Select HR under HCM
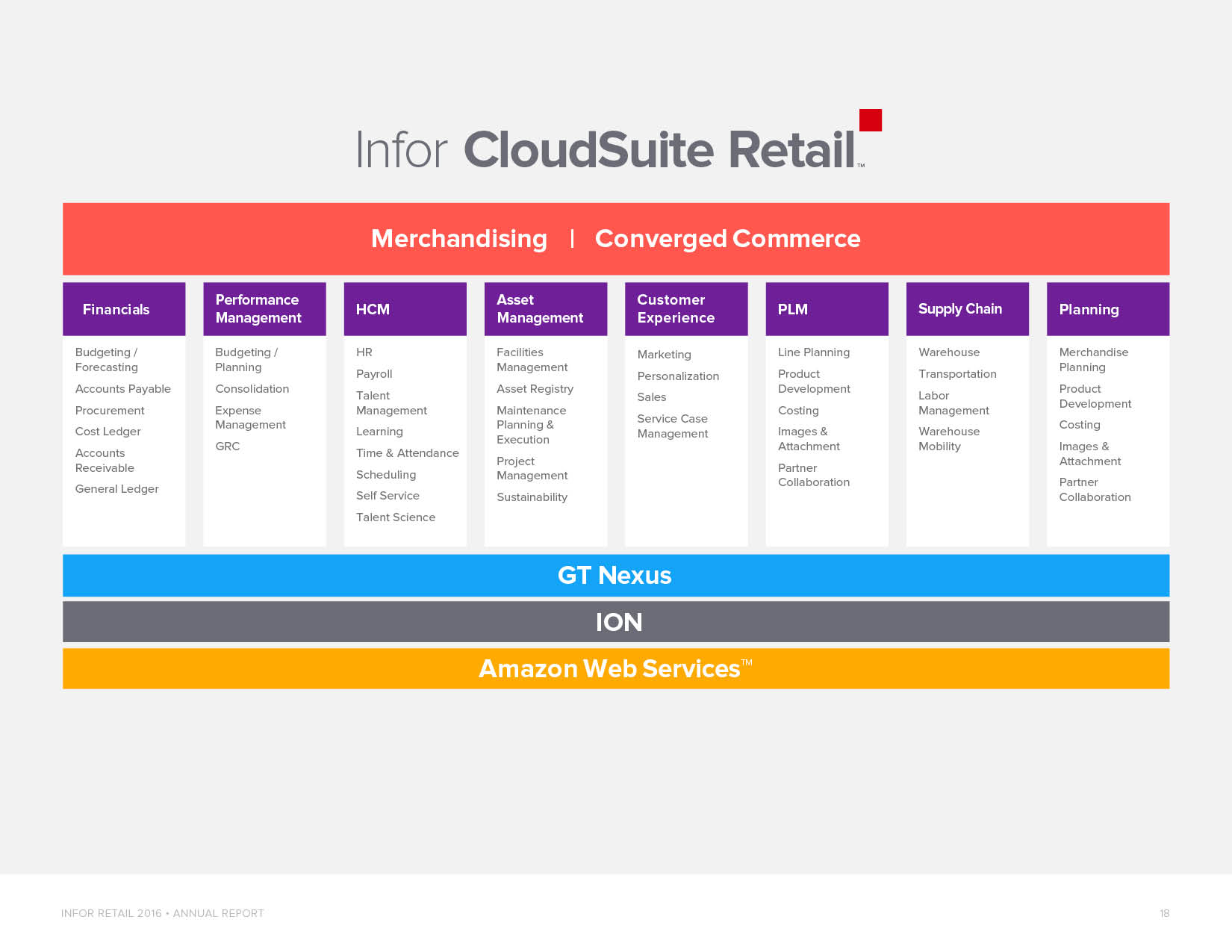This screenshot has height=952, width=1232. [x=364, y=352]
